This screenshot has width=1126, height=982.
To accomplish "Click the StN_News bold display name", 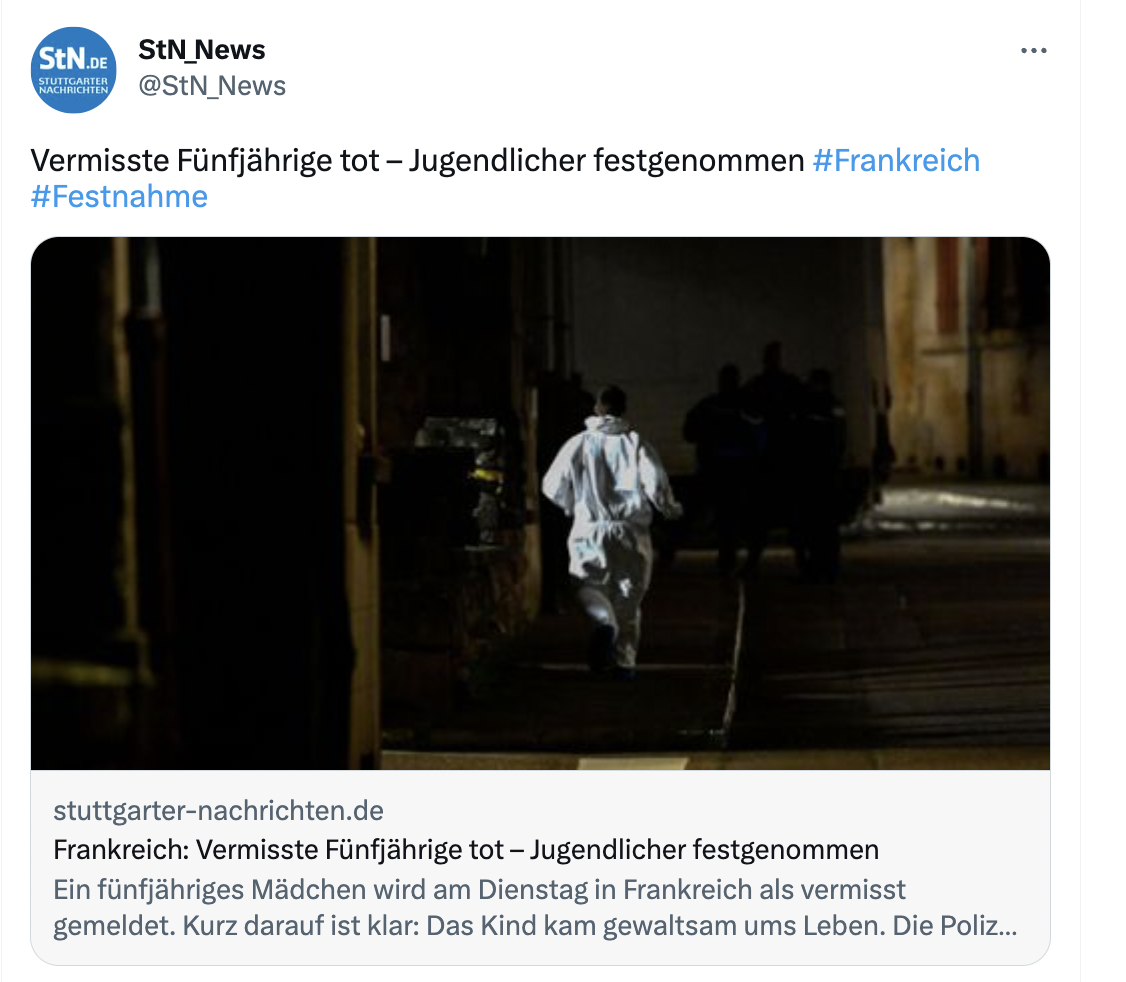I will coord(202,50).
